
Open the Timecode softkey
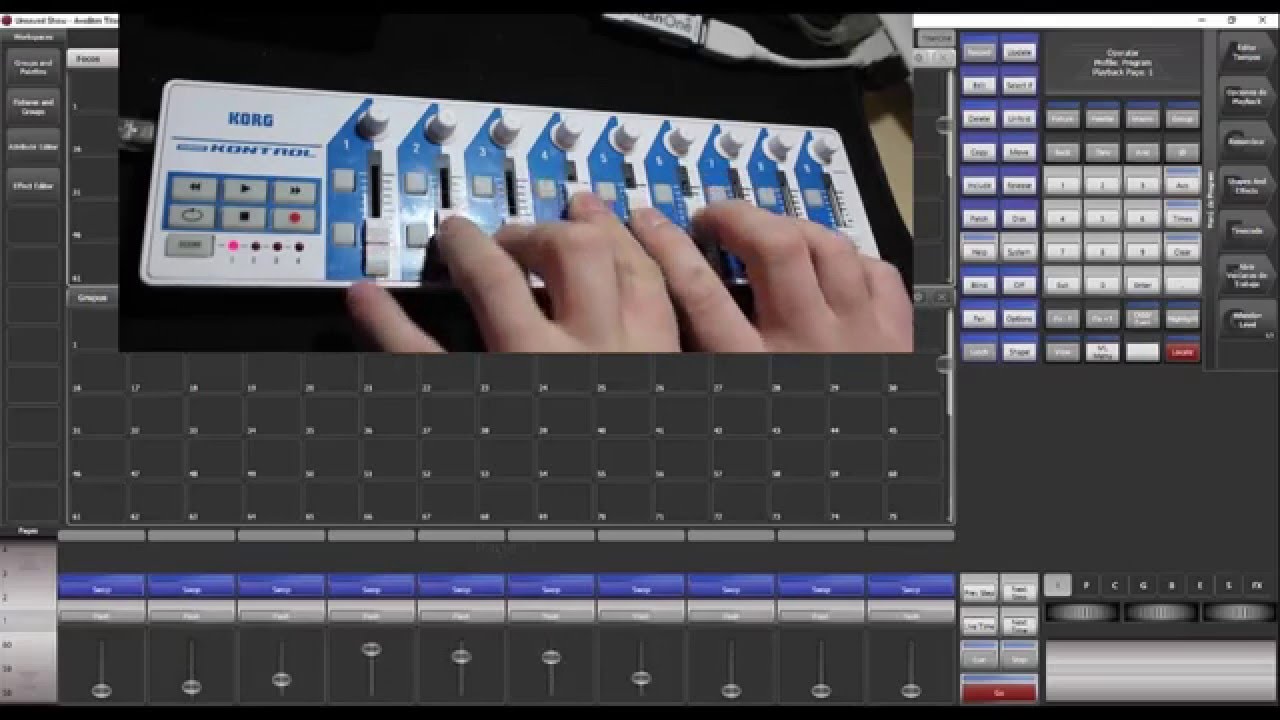(1246, 229)
